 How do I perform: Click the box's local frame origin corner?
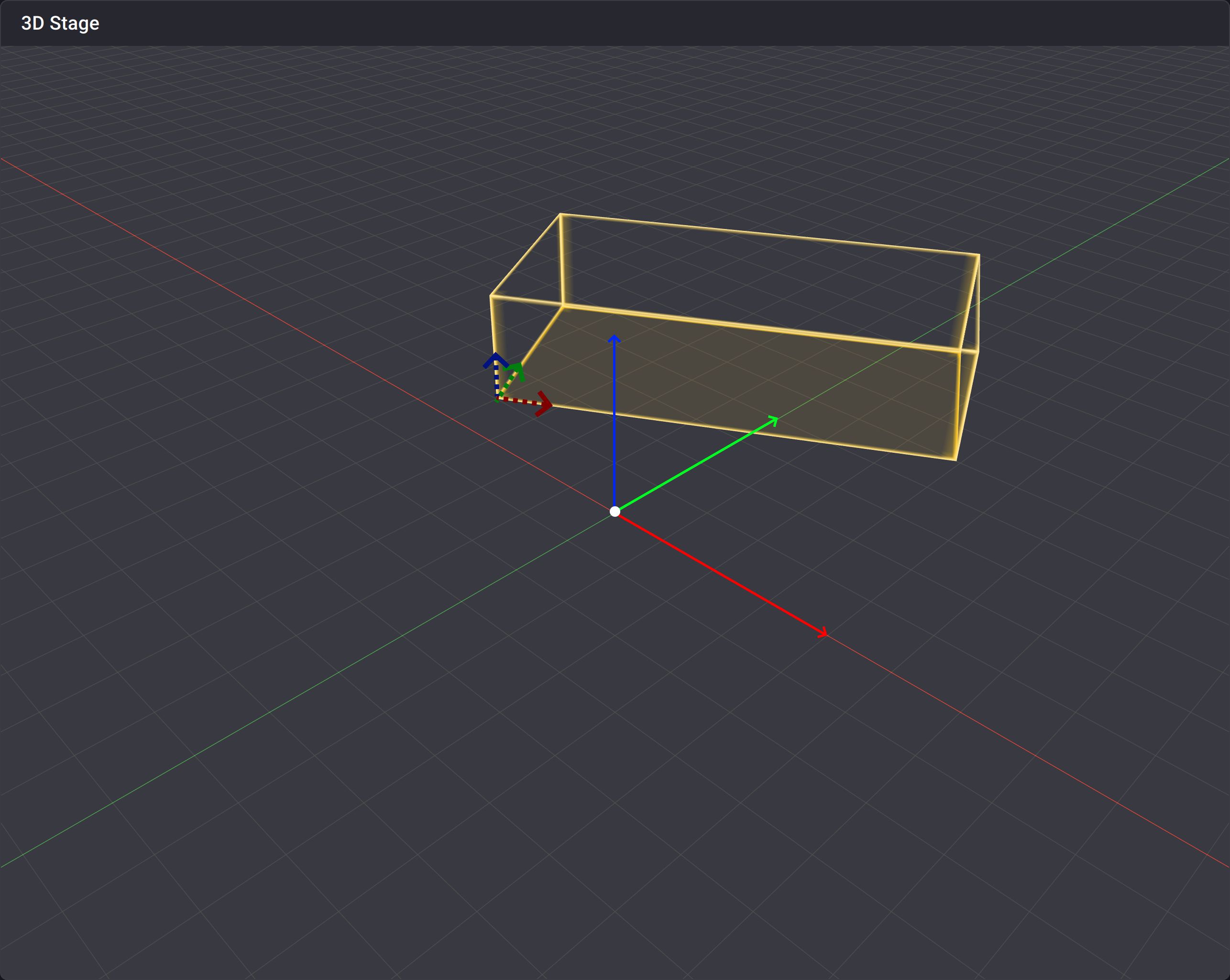(497, 398)
